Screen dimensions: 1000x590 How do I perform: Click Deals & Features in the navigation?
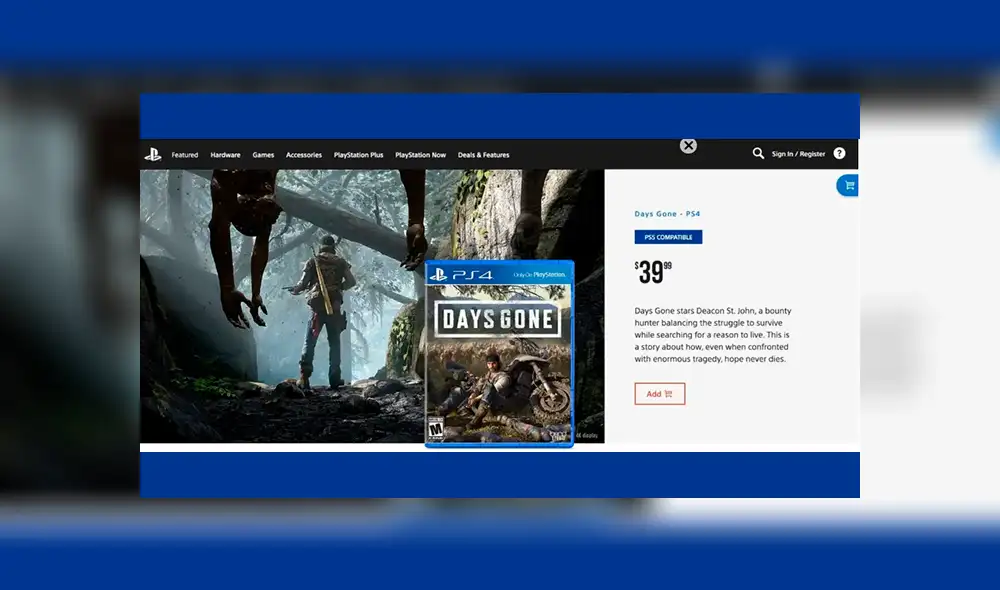(484, 155)
